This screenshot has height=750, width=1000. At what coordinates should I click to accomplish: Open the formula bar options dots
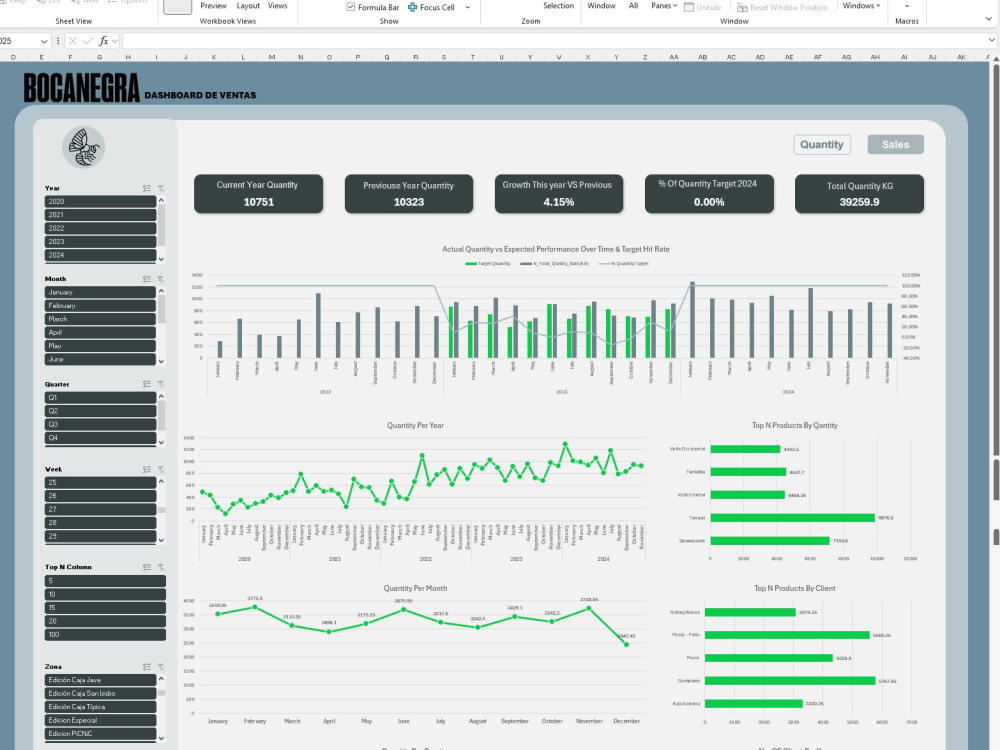pos(58,41)
